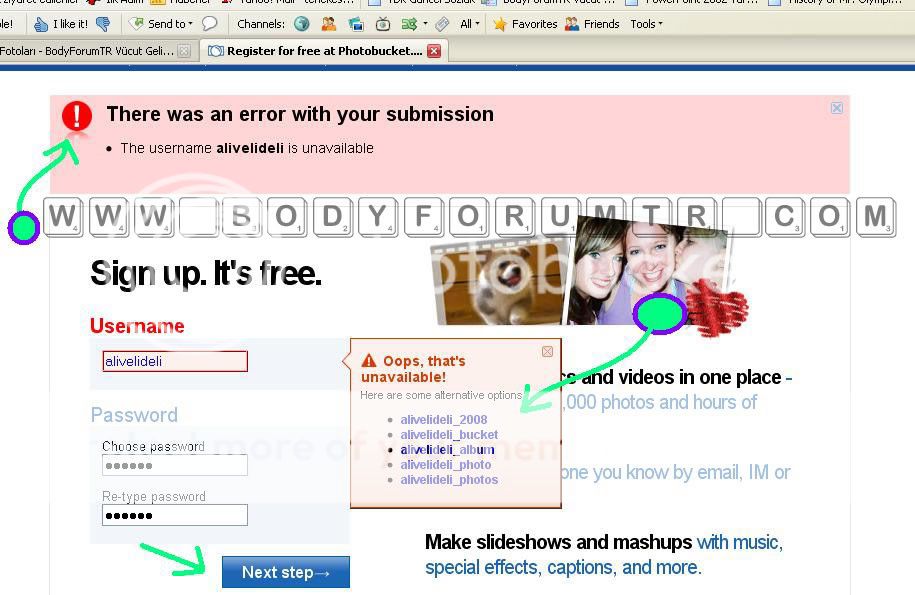
Task: Close the Oops unavailable popup
Action: (547, 351)
